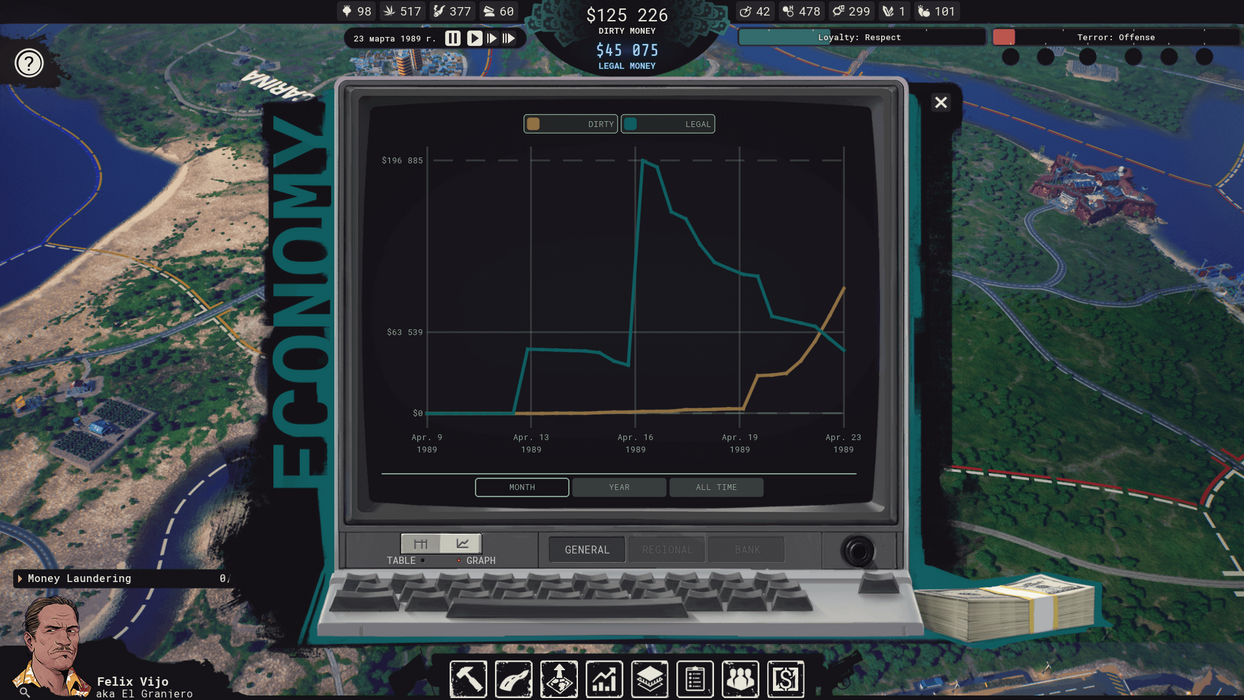The width and height of the screenshot is (1244, 700).
Task: Toggle the Legal money graph line
Action: pyautogui.click(x=668, y=124)
